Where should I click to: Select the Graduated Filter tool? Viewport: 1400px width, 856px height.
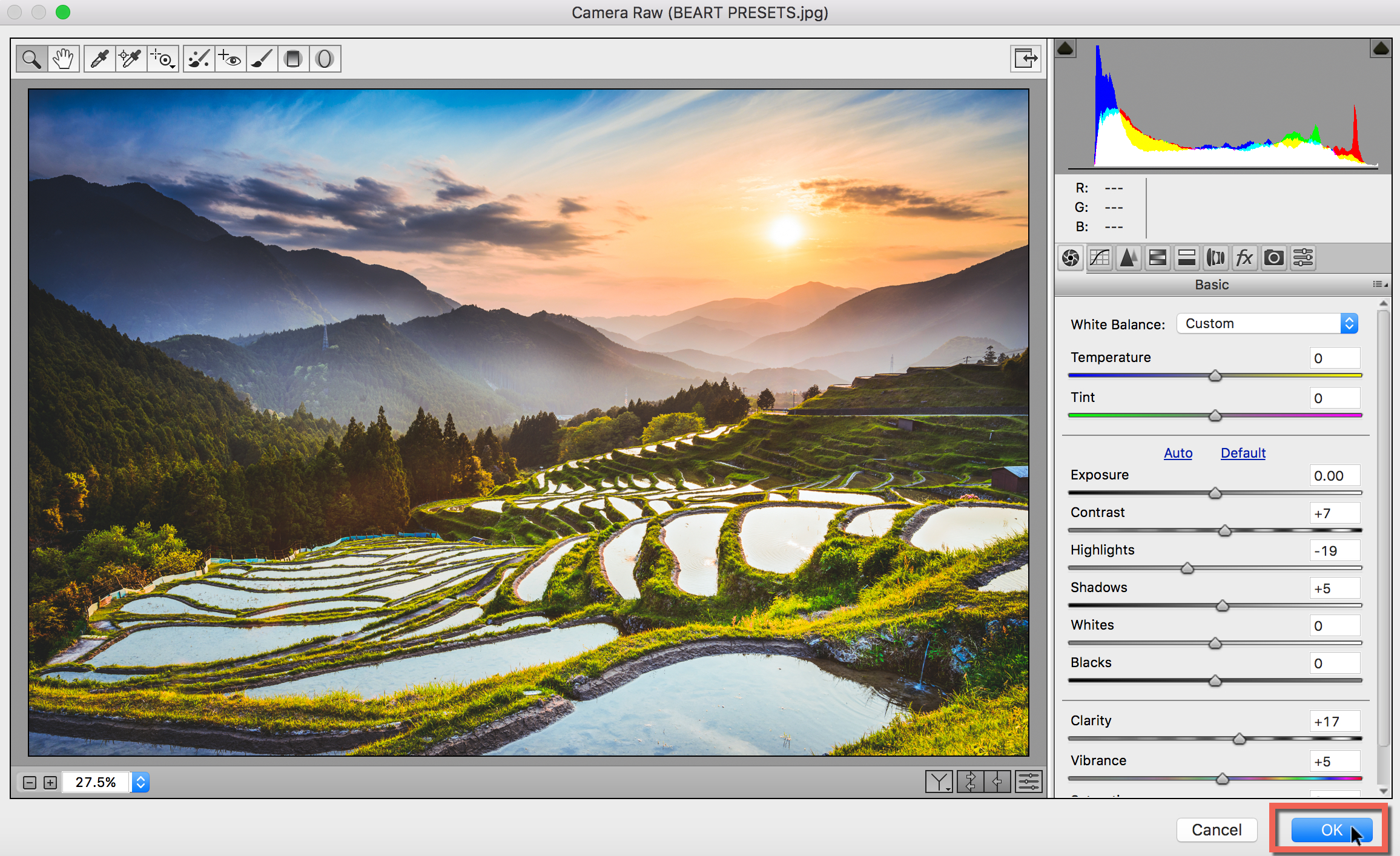[293, 59]
